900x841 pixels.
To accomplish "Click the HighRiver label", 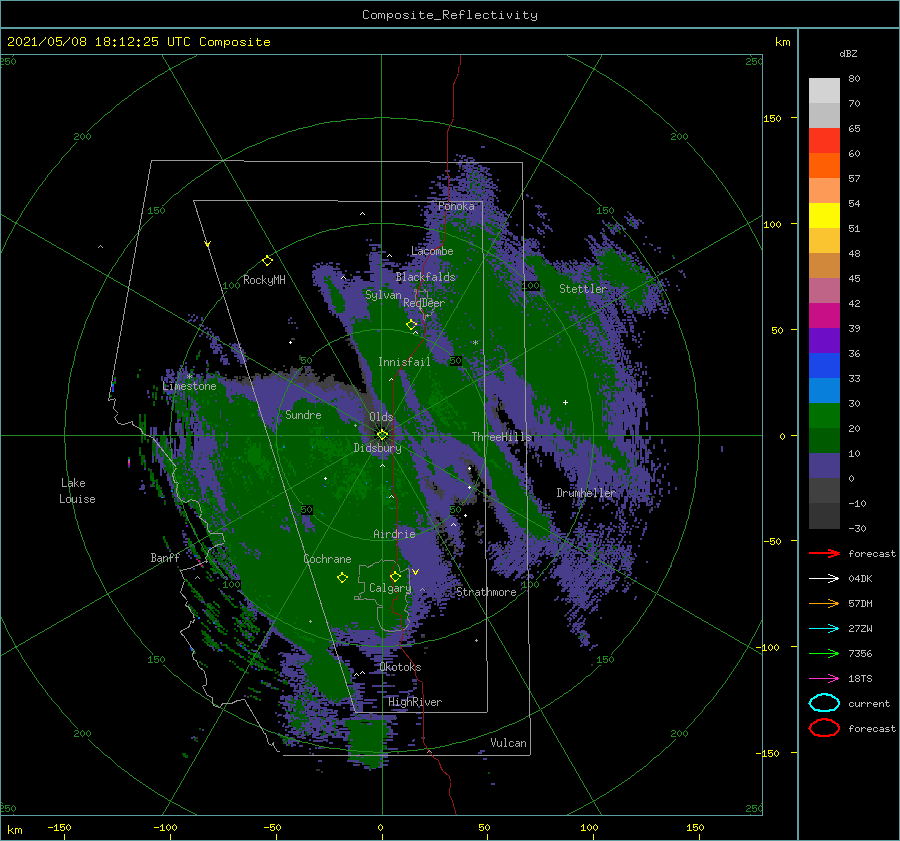I will 415,702.
